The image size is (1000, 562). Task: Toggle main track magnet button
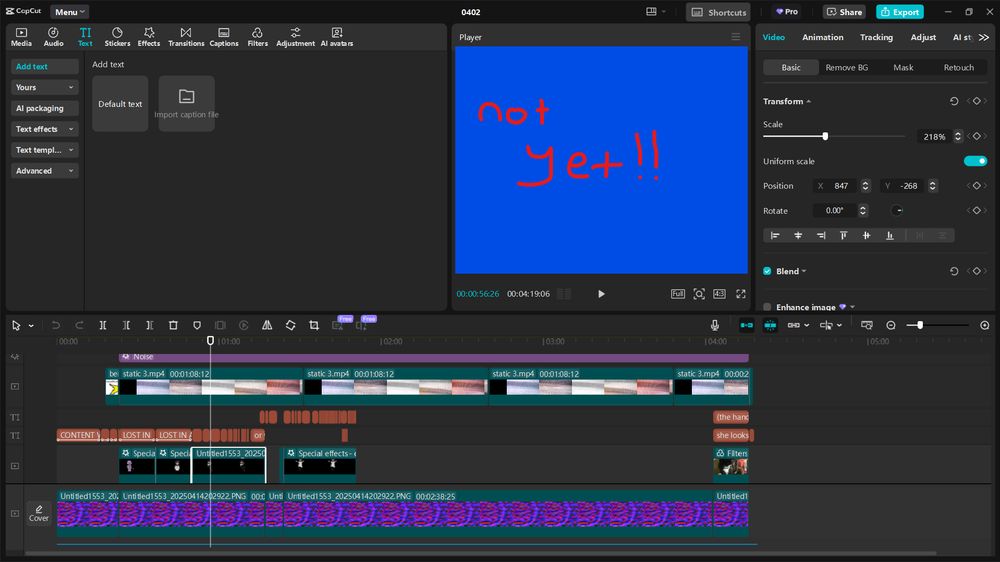(x=746, y=325)
